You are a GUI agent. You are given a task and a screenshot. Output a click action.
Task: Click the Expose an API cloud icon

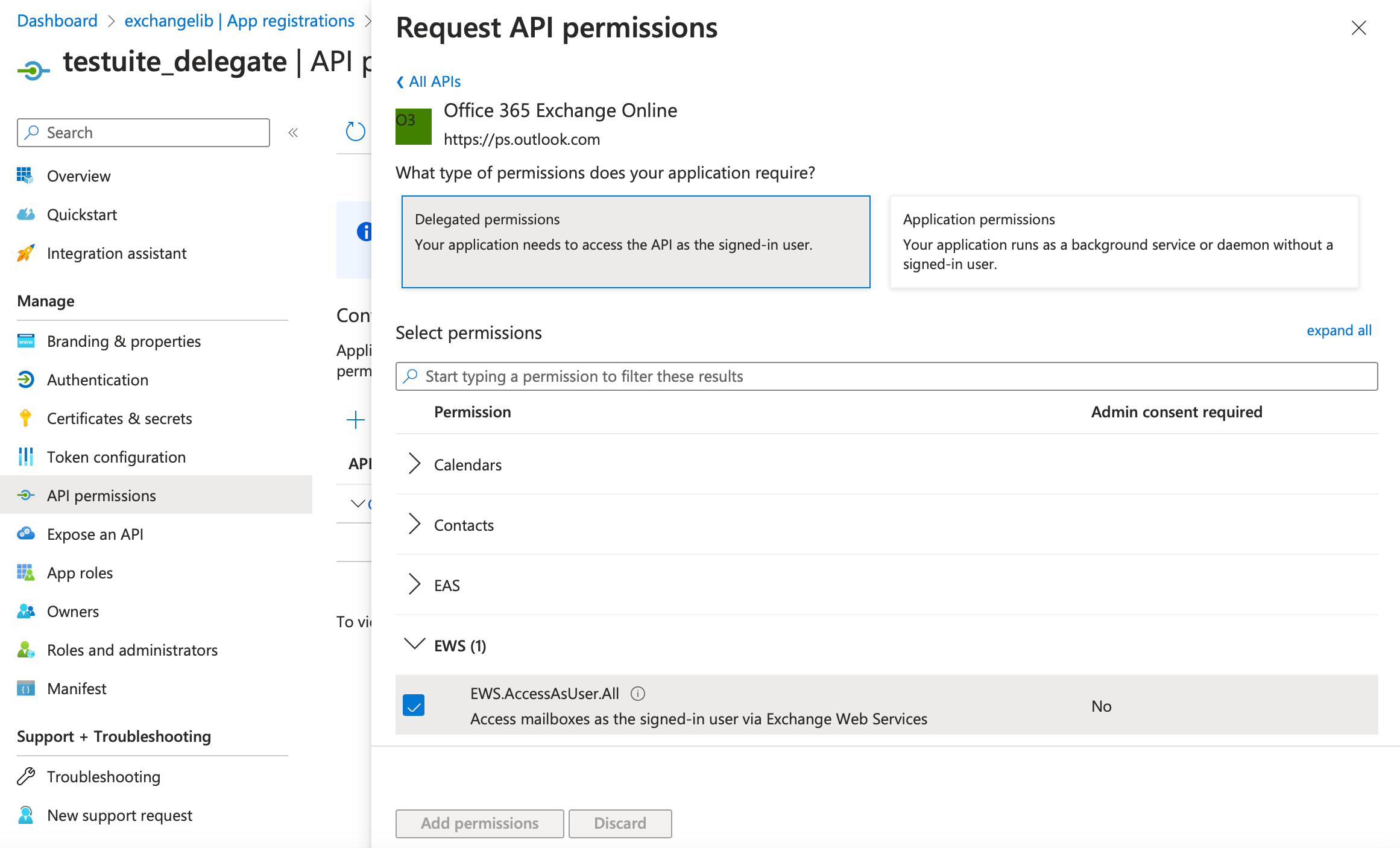pyautogui.click(x=26, y=534)
